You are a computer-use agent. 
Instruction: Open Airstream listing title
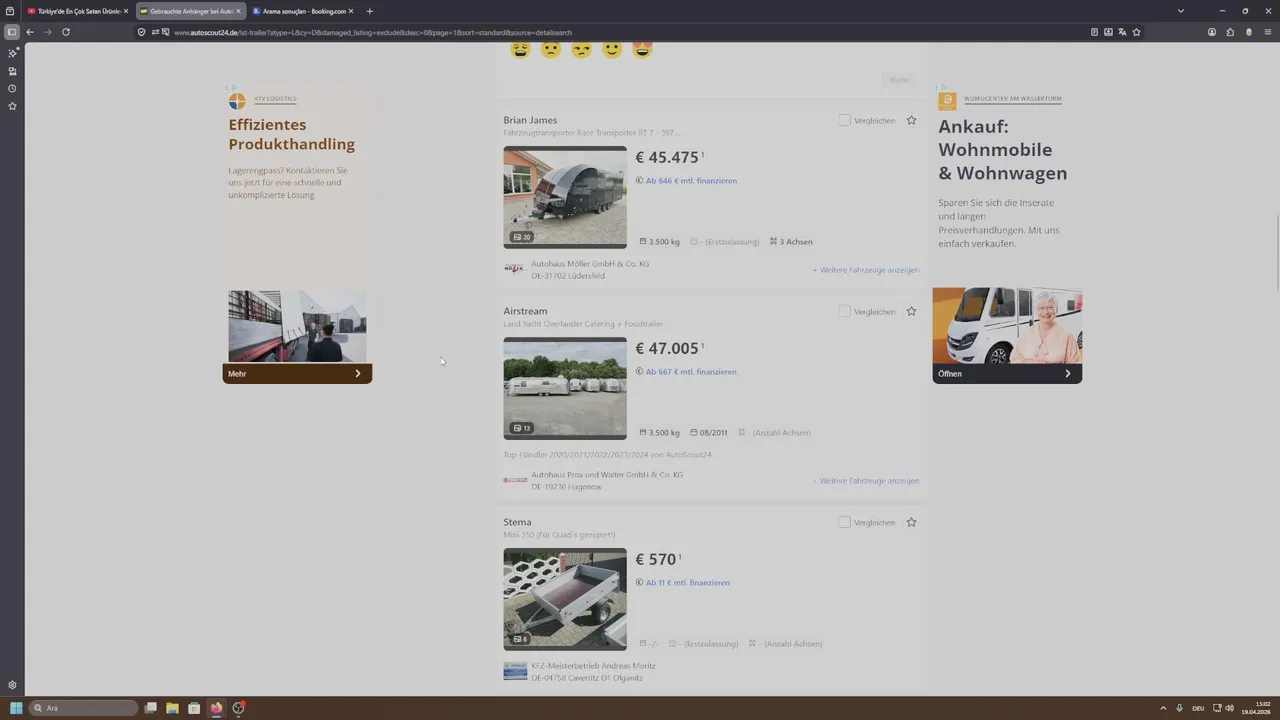coord(525,311)
